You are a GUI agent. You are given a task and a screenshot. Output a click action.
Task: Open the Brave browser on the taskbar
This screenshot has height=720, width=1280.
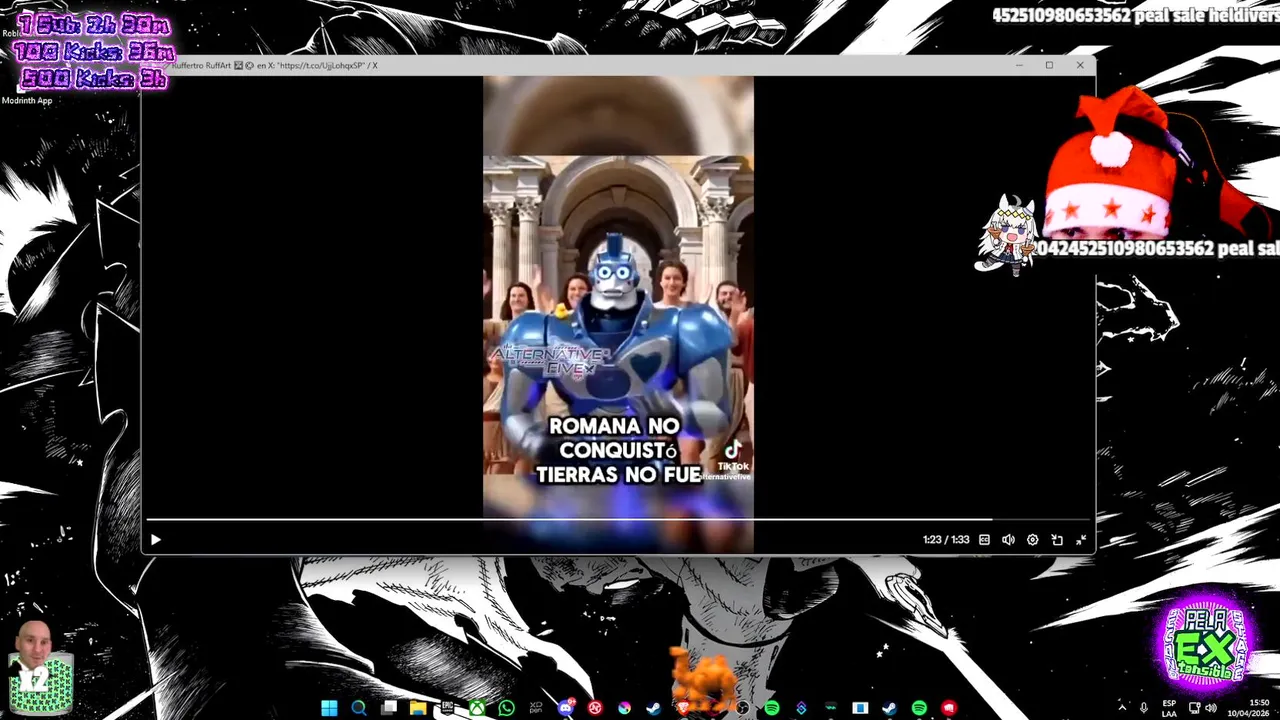point(683,708)
